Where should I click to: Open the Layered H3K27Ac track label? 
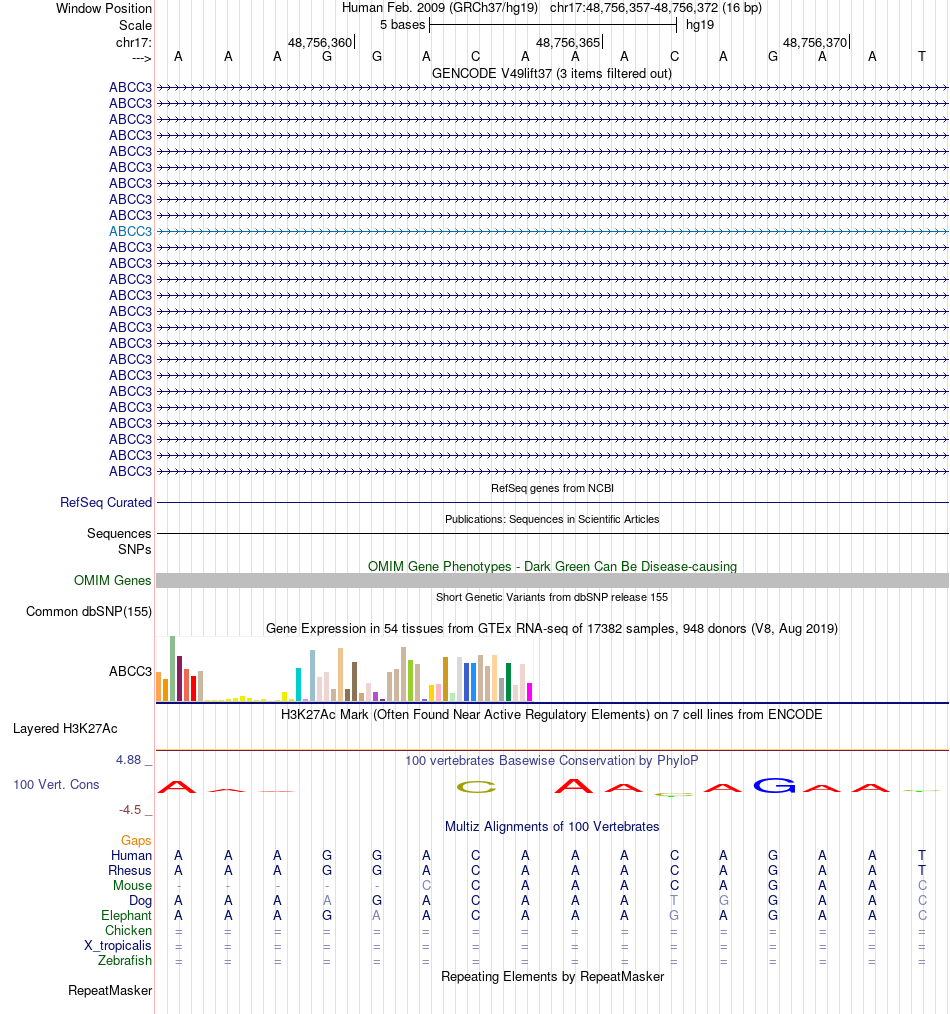(65, 729)
